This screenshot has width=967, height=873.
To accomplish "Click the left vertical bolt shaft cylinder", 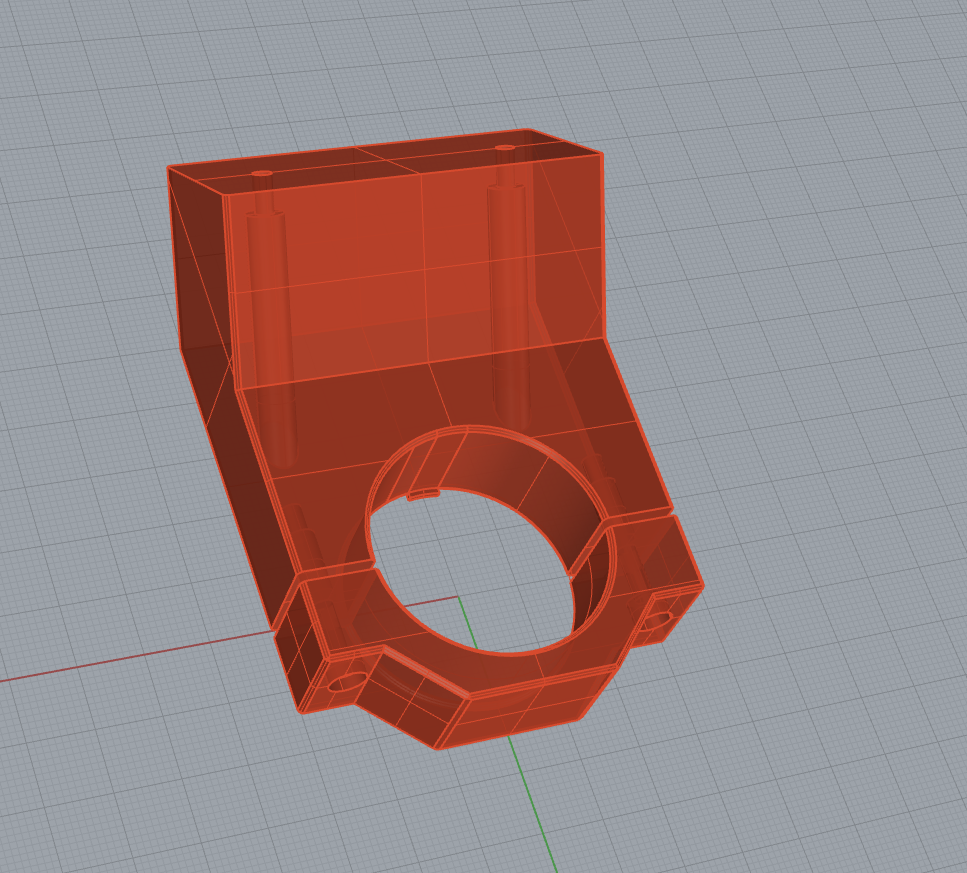I will [268, 300].
